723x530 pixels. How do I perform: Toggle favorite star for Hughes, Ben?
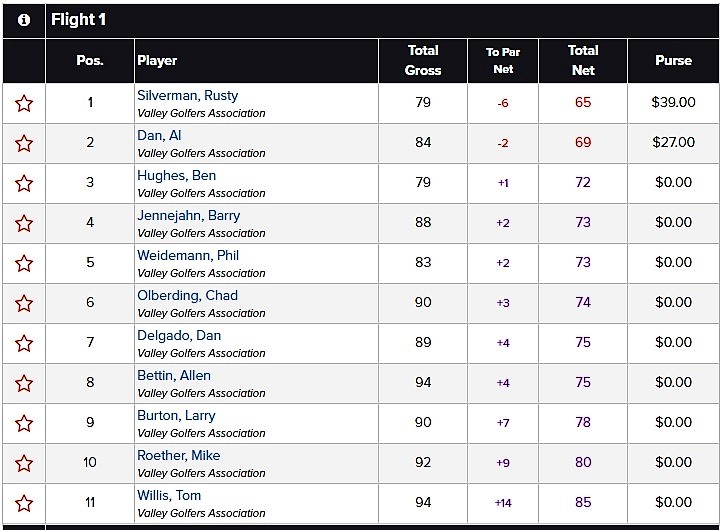[24, 184]
